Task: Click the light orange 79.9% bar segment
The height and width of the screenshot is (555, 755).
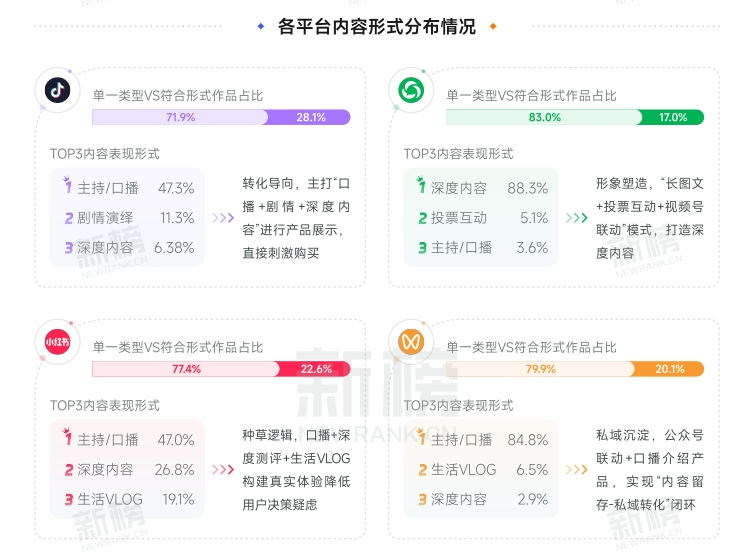Action: pos(540,369)
